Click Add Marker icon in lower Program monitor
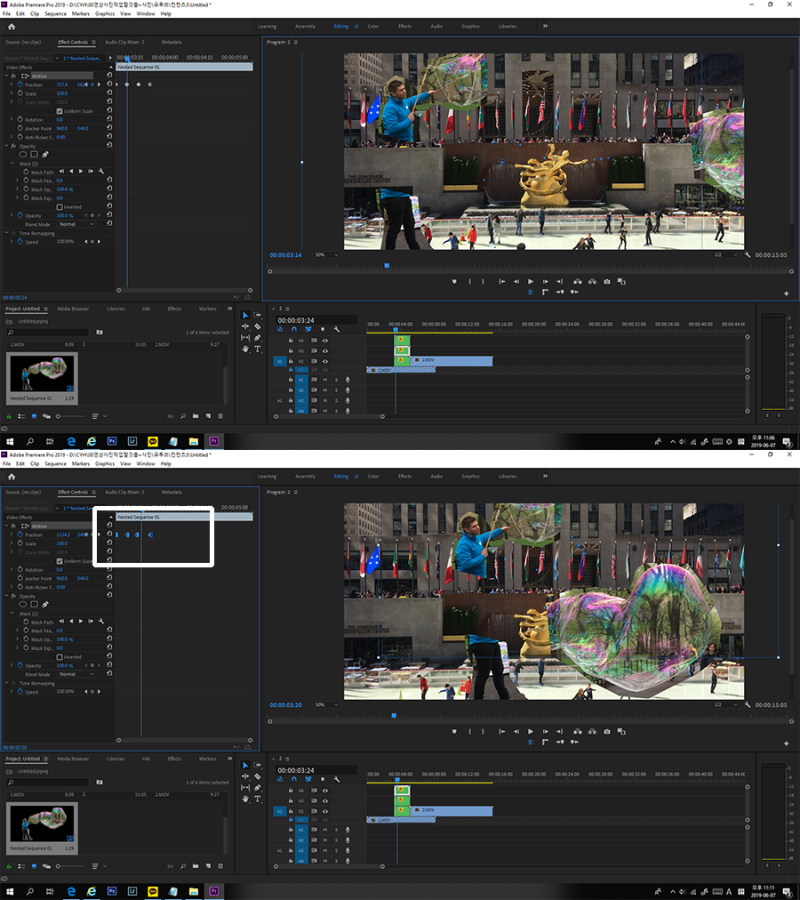 pyautogui.click(x=455, y=731)
